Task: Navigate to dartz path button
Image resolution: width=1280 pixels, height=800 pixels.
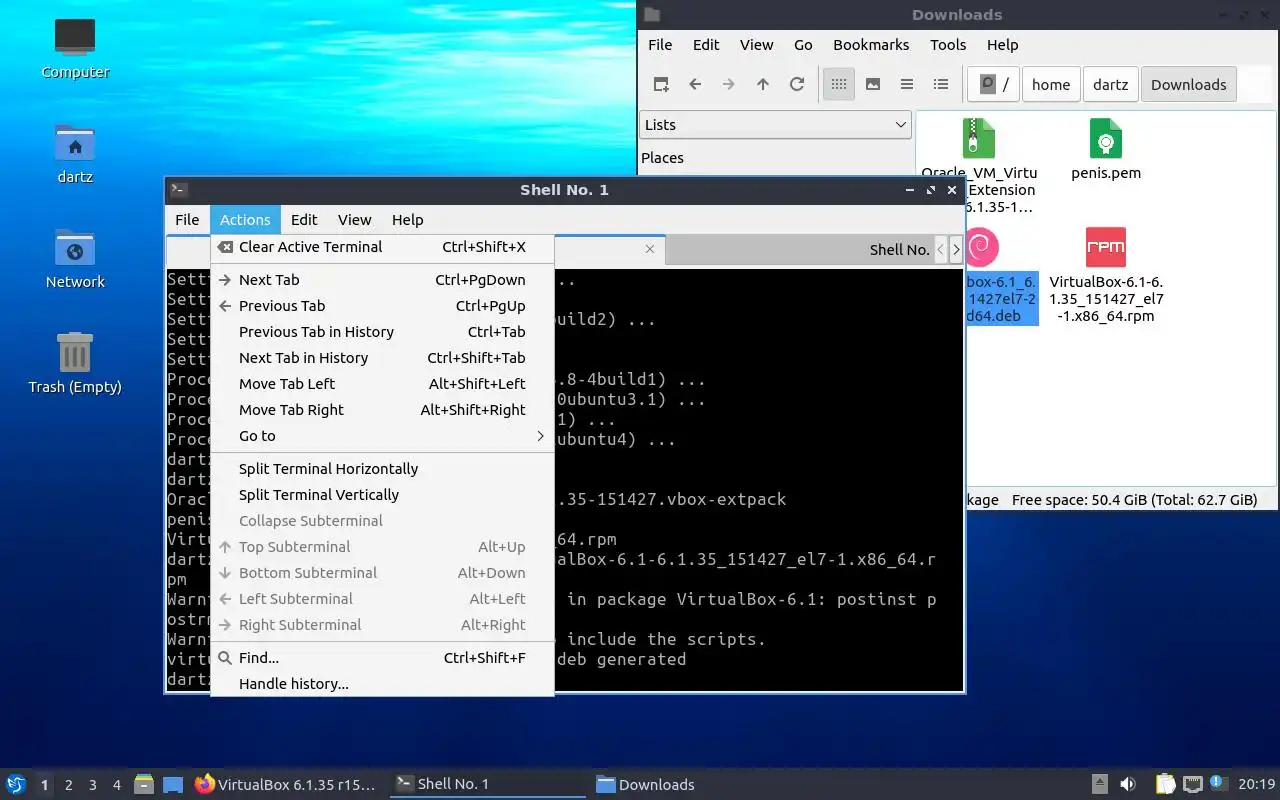Action: 1110,84
